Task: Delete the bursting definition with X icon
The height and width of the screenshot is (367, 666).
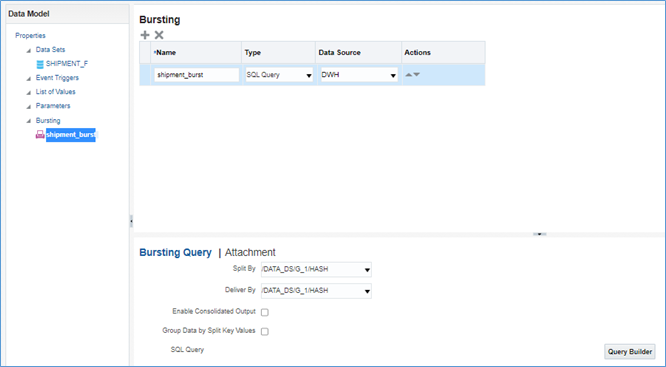Action: 159,35
